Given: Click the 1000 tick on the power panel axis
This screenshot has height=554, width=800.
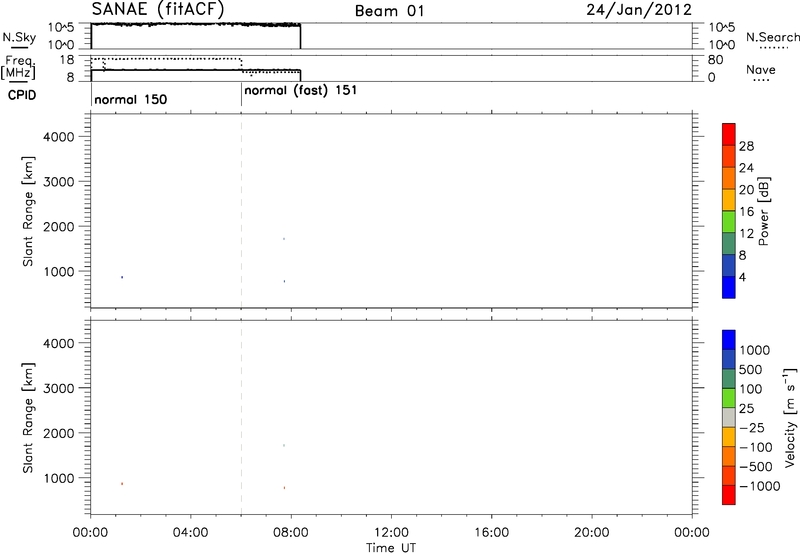Looking at the screenshot, I should click(59, 271).
